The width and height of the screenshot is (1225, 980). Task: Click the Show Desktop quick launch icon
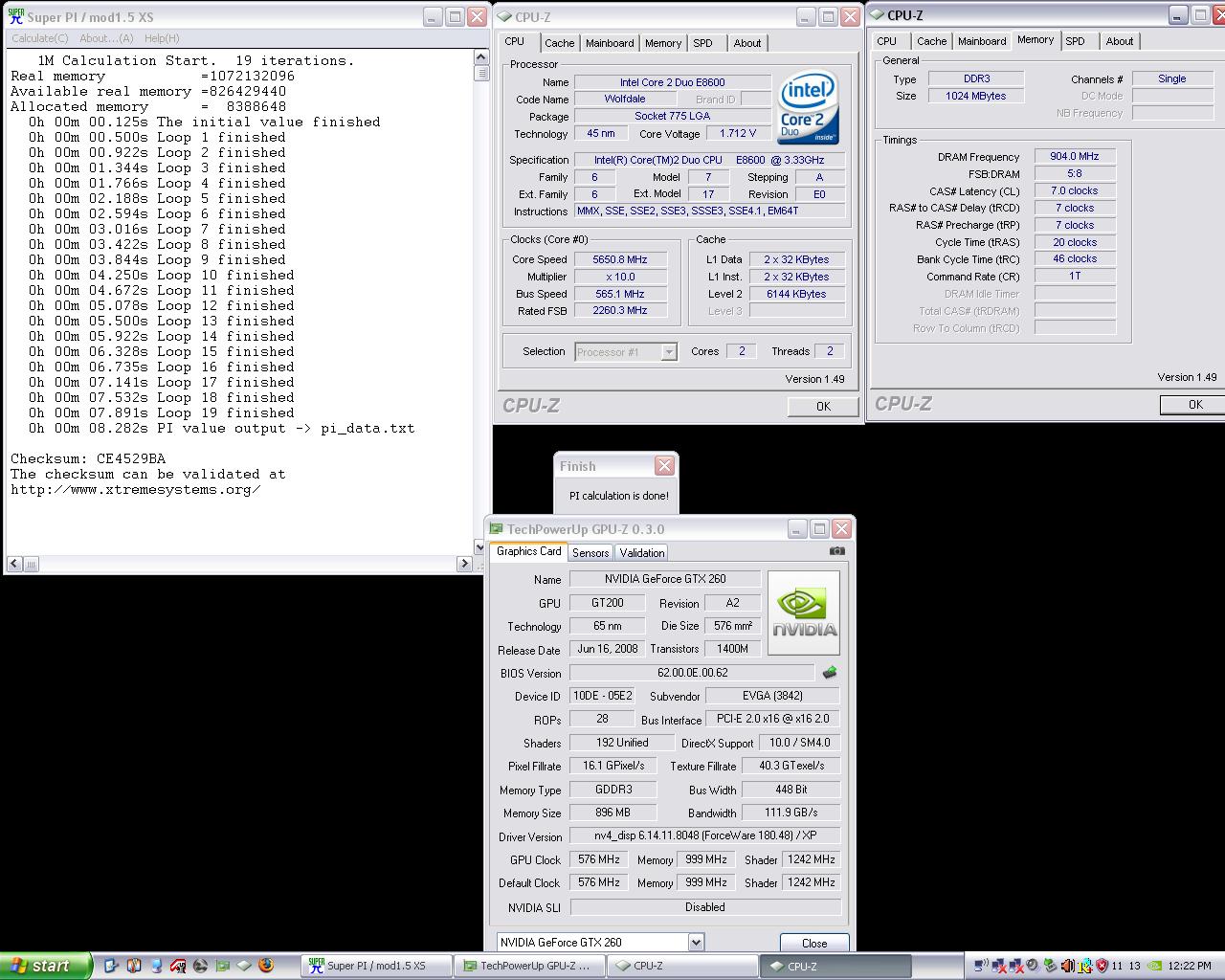[x=110, y=966]
